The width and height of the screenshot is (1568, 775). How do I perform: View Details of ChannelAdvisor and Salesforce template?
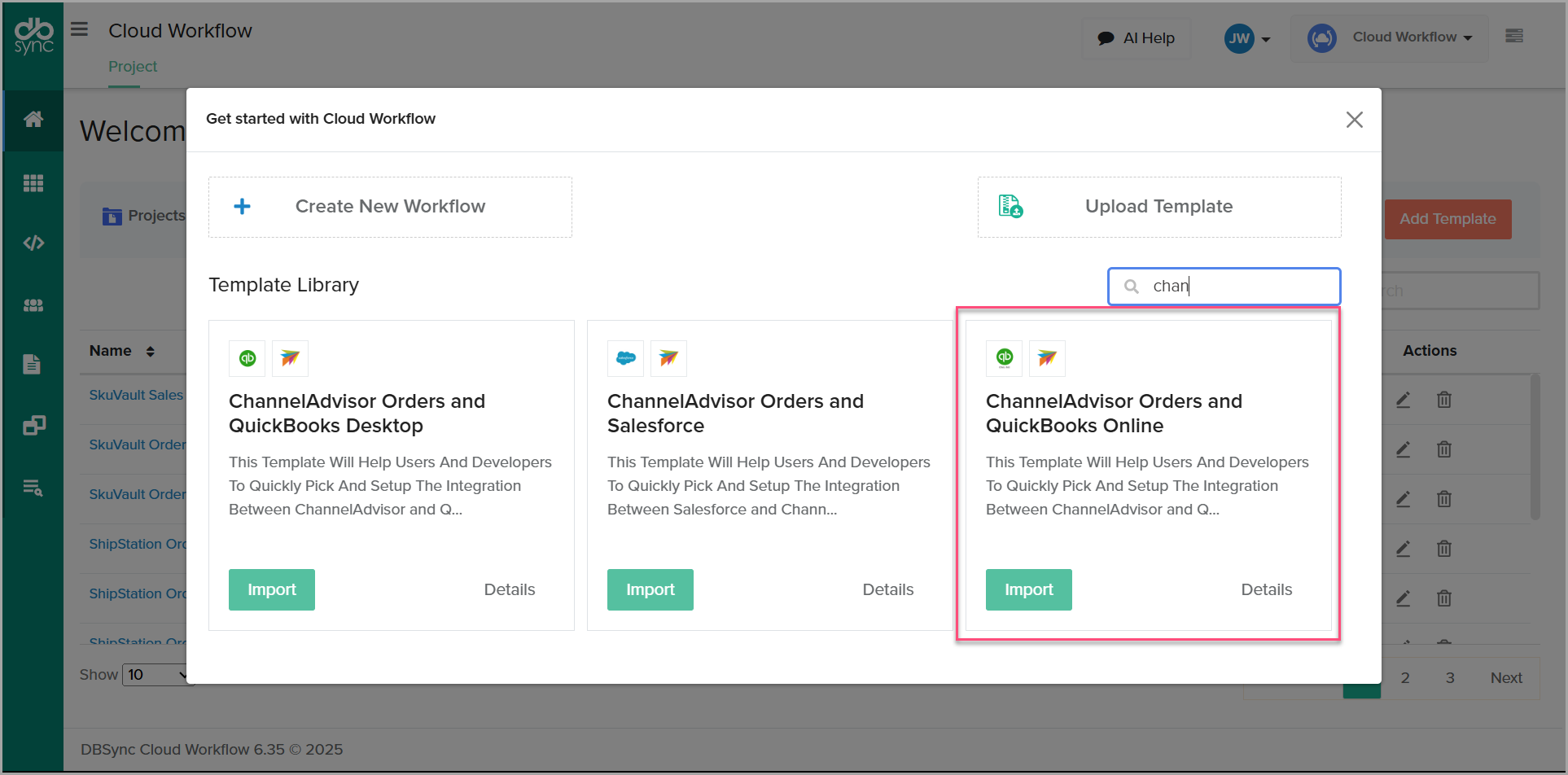[x=887, y=589]
